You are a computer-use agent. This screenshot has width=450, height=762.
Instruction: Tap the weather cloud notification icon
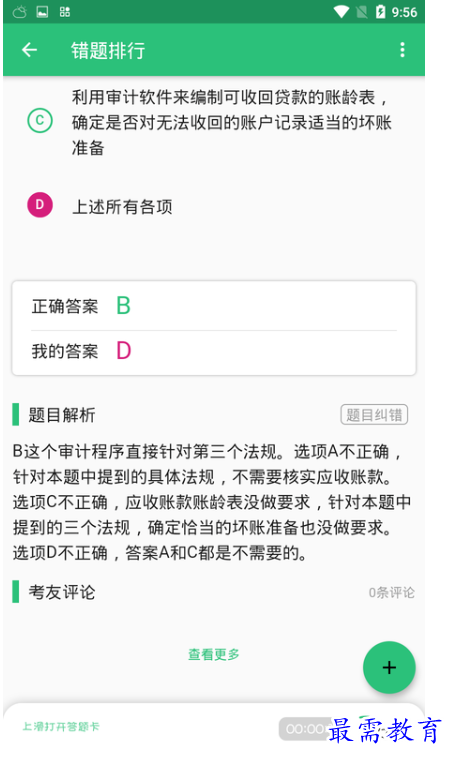click(x=19, y=12)
